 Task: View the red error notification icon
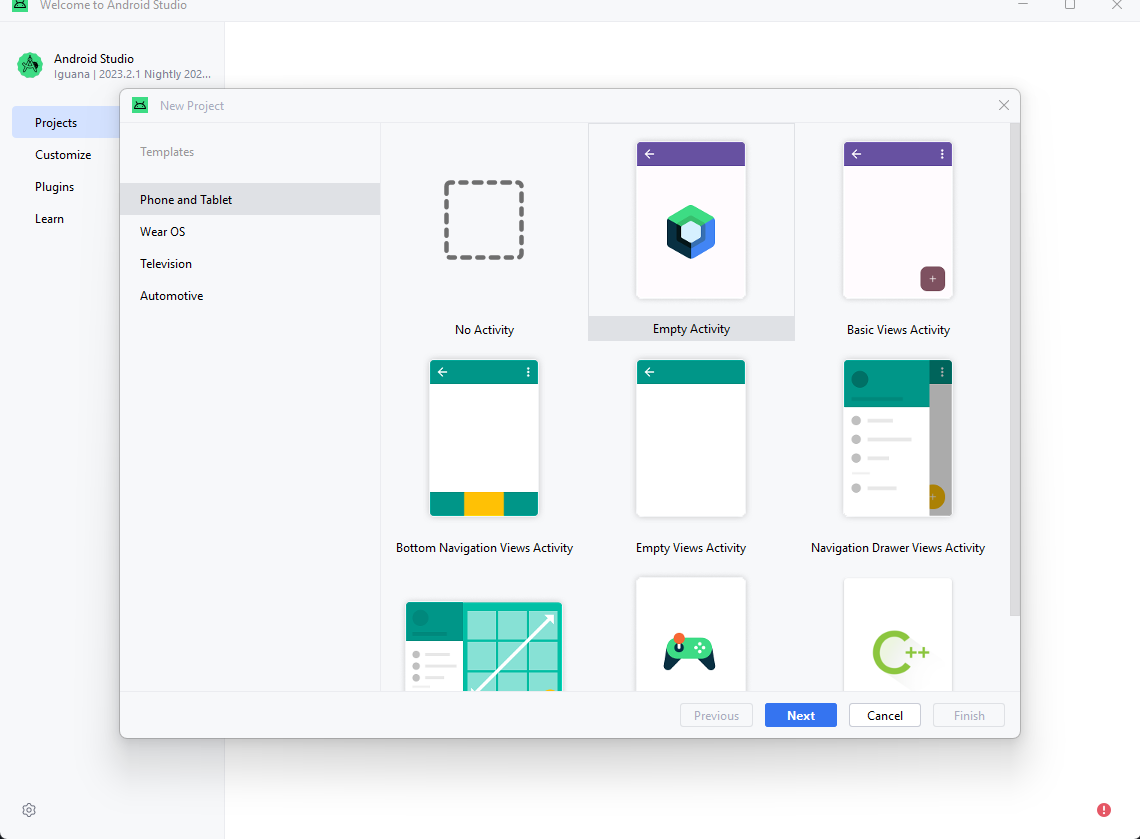1103,810
